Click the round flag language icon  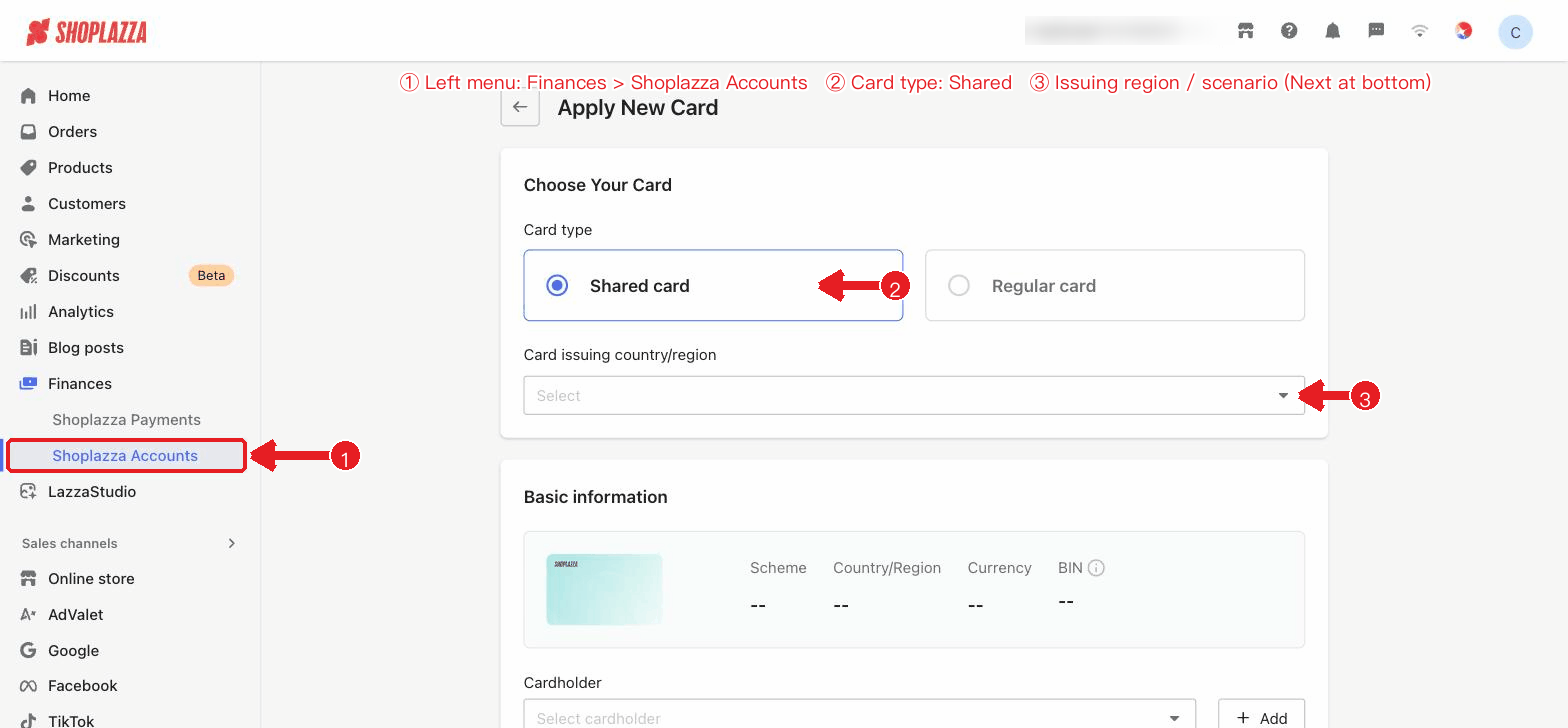click(1463, 31)
